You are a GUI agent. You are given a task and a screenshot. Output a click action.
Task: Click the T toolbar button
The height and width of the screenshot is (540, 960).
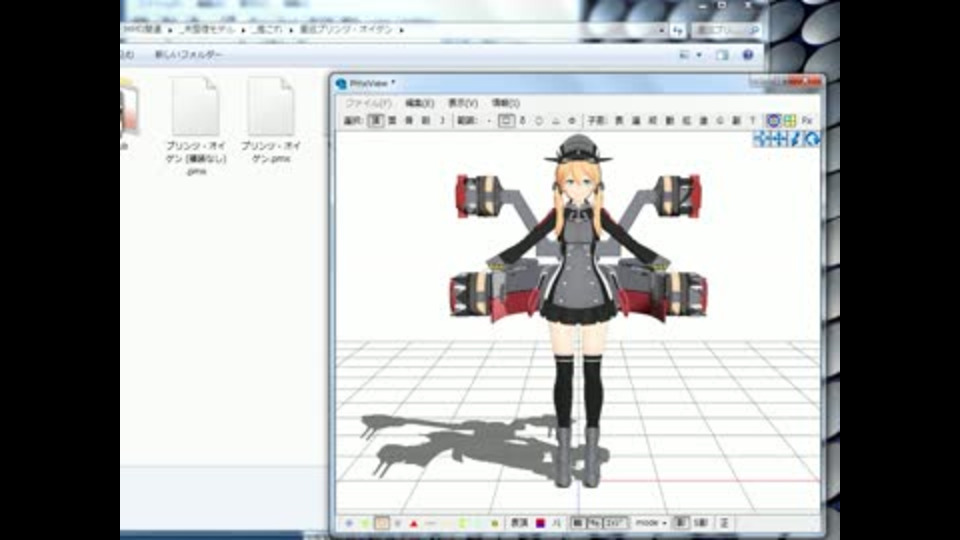[753, 121]
